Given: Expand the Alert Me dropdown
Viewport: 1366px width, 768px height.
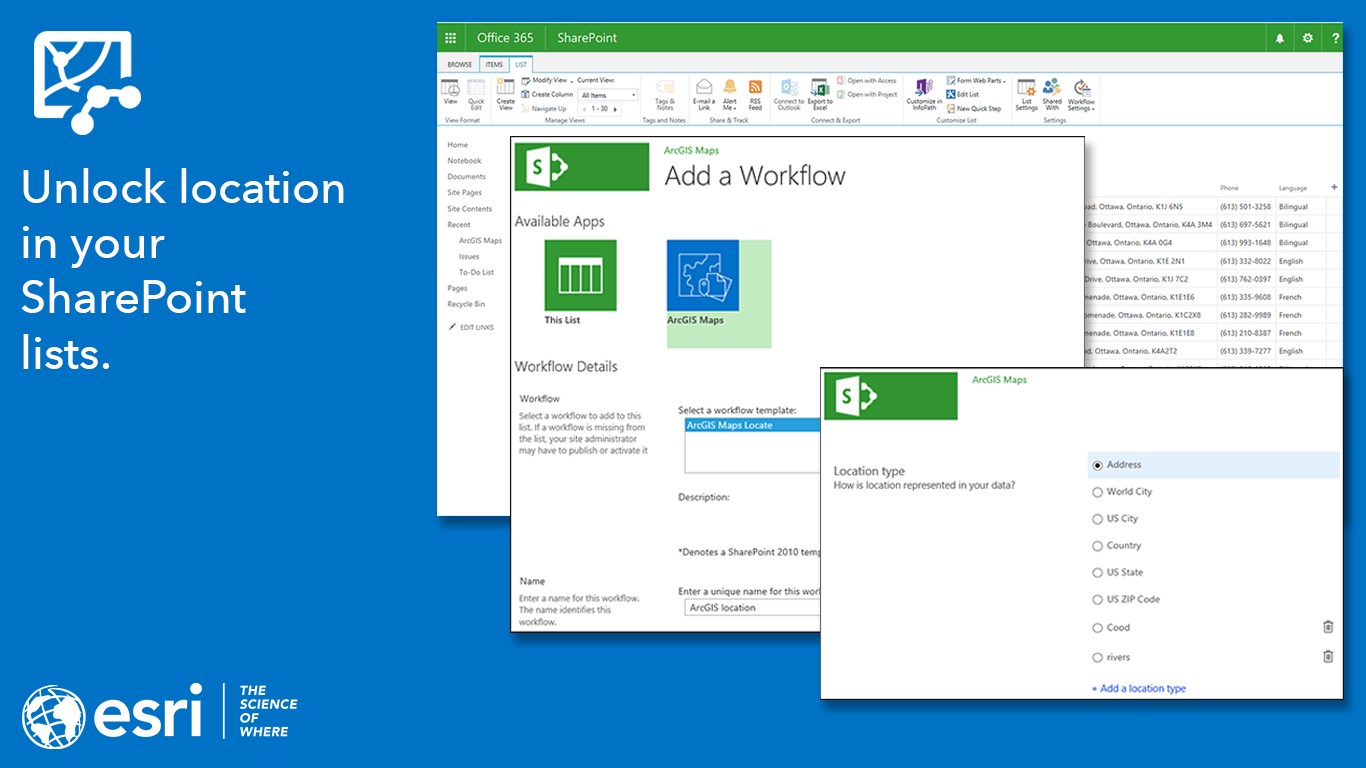Looking at the screenshot, I should tap(730, 94).
